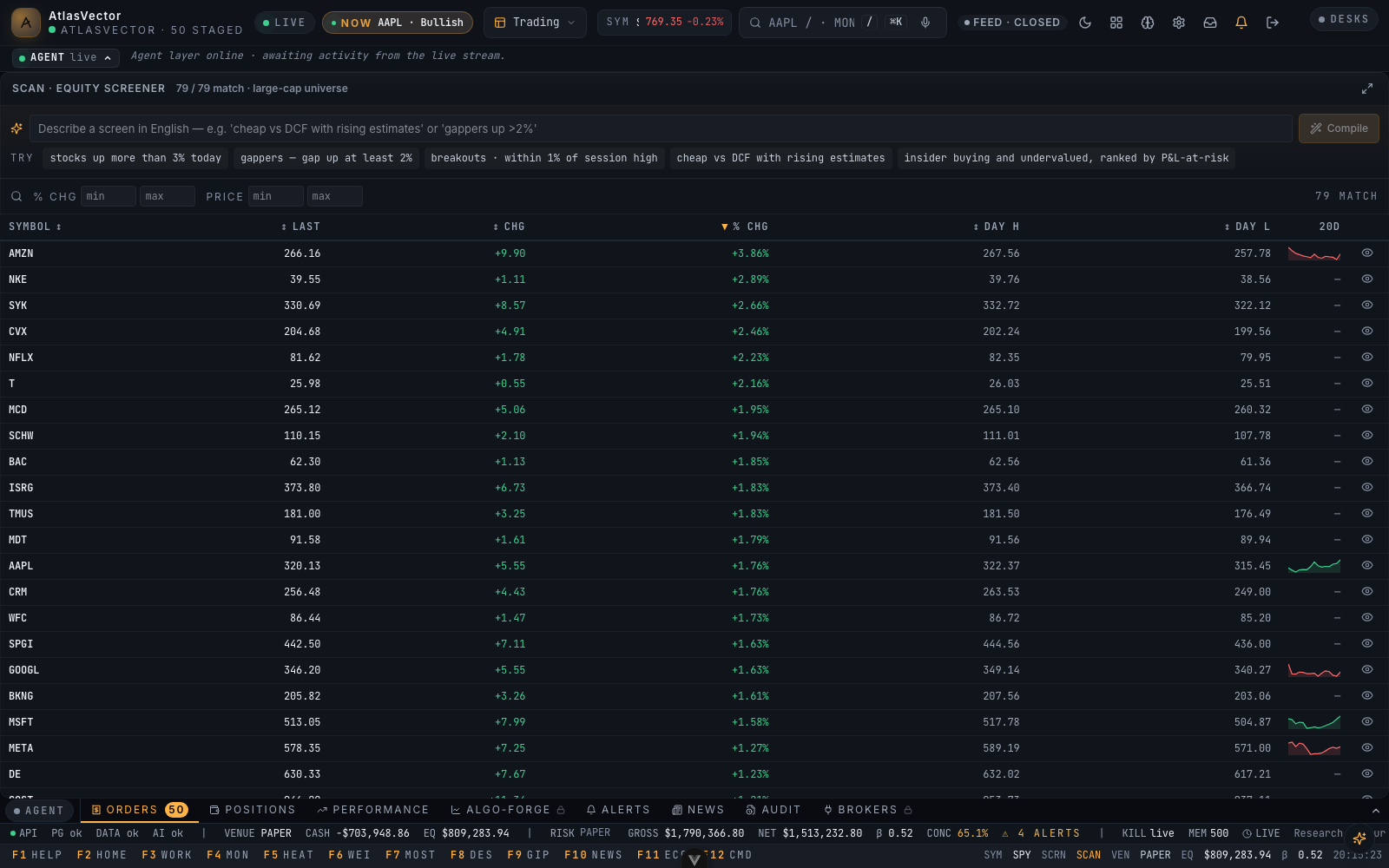Click the Compile button
The height and width of the screenshot is (868, 1389).
1339,128
